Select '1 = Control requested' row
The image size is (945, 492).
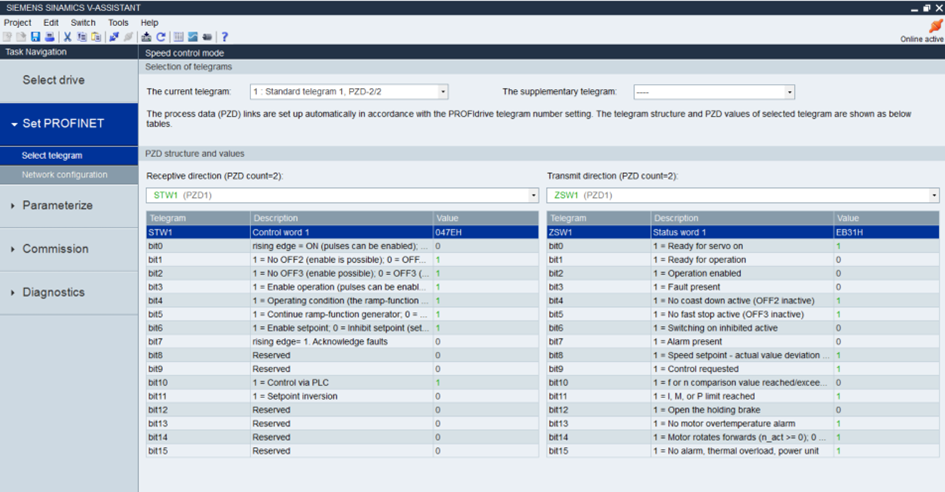[743, 369]
